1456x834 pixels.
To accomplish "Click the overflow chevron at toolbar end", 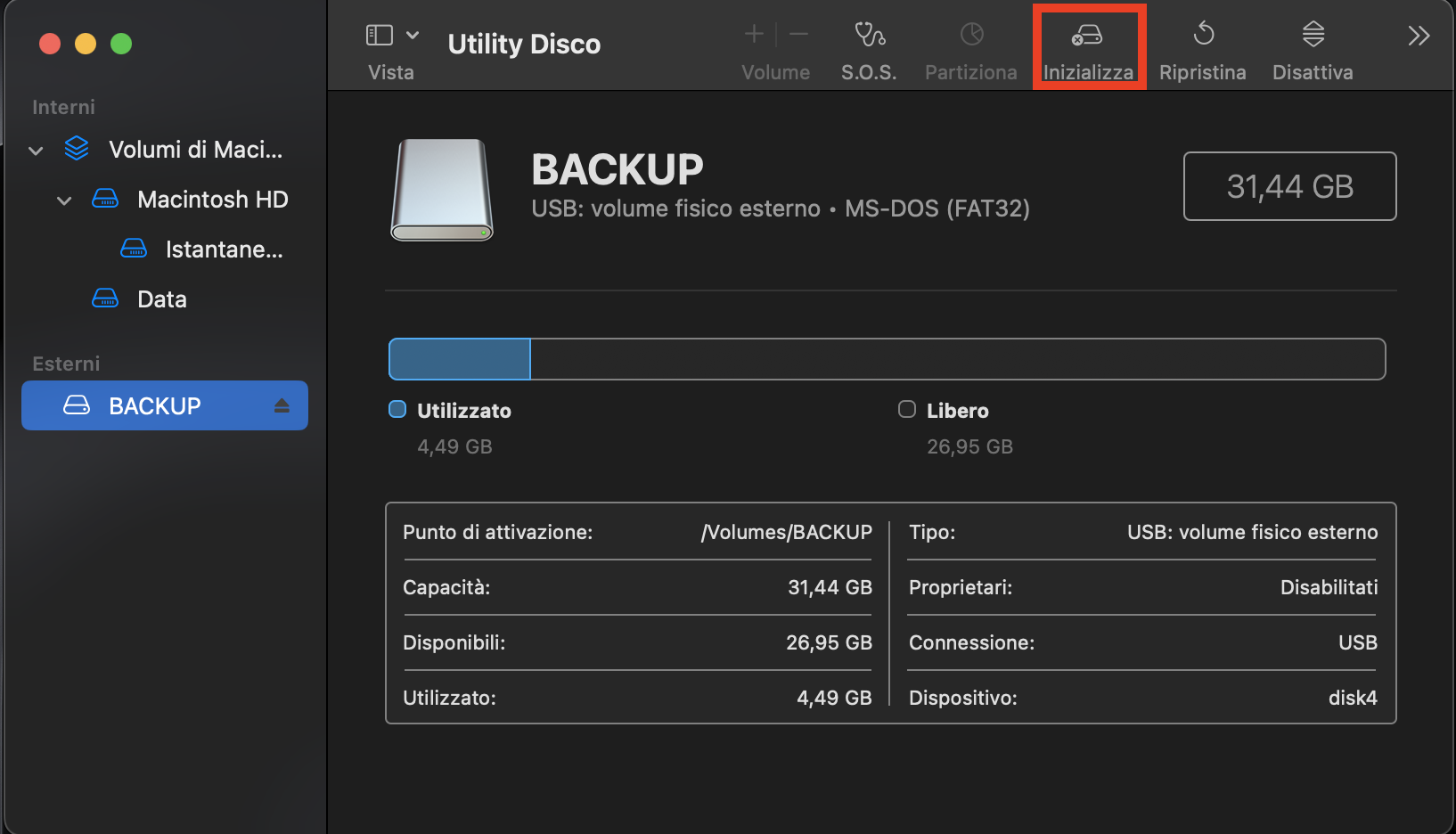I will pyautogui.click(x=1418, y=37).
